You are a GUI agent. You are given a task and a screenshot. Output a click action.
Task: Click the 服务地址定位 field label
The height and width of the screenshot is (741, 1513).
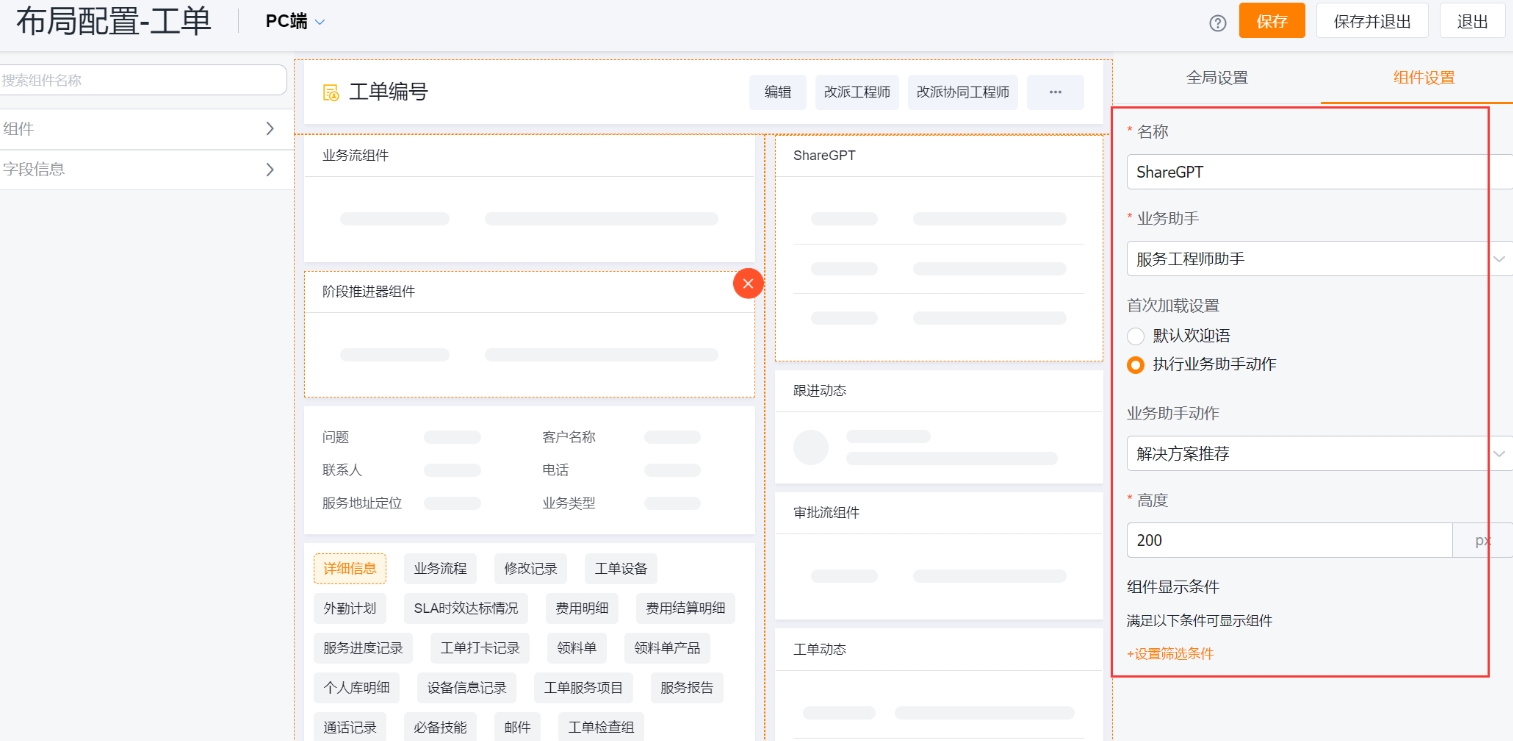point(362,503)
